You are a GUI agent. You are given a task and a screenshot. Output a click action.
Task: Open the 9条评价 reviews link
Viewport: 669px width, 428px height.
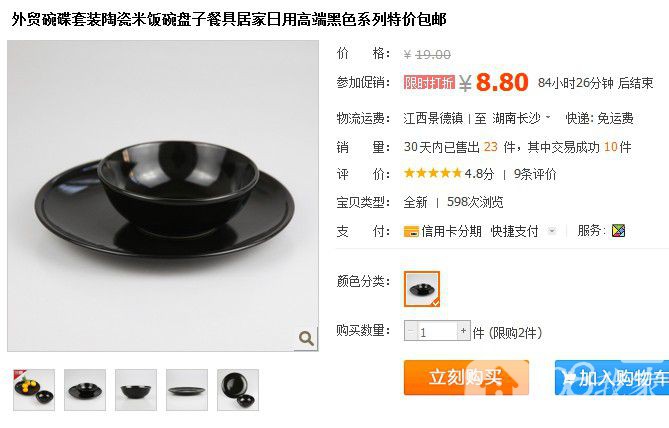pyautogui.click(x=535, y=174)
